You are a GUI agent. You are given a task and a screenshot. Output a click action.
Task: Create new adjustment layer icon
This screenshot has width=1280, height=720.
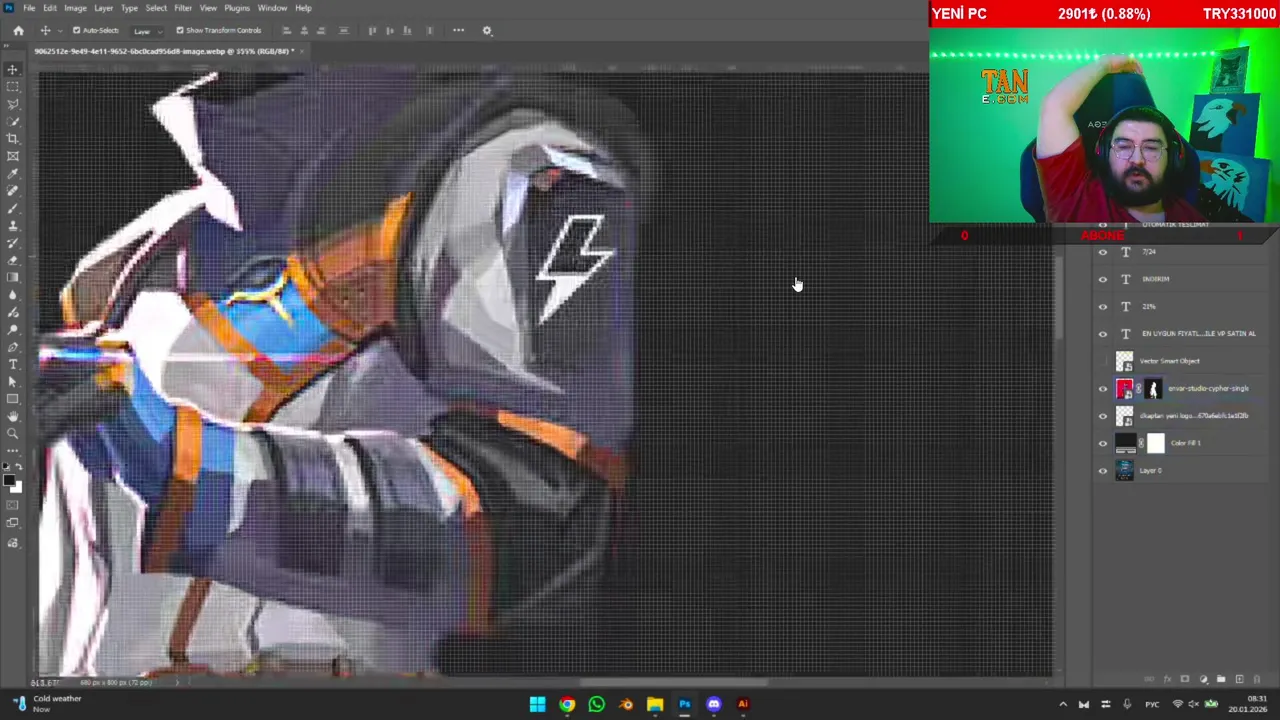1203,679
